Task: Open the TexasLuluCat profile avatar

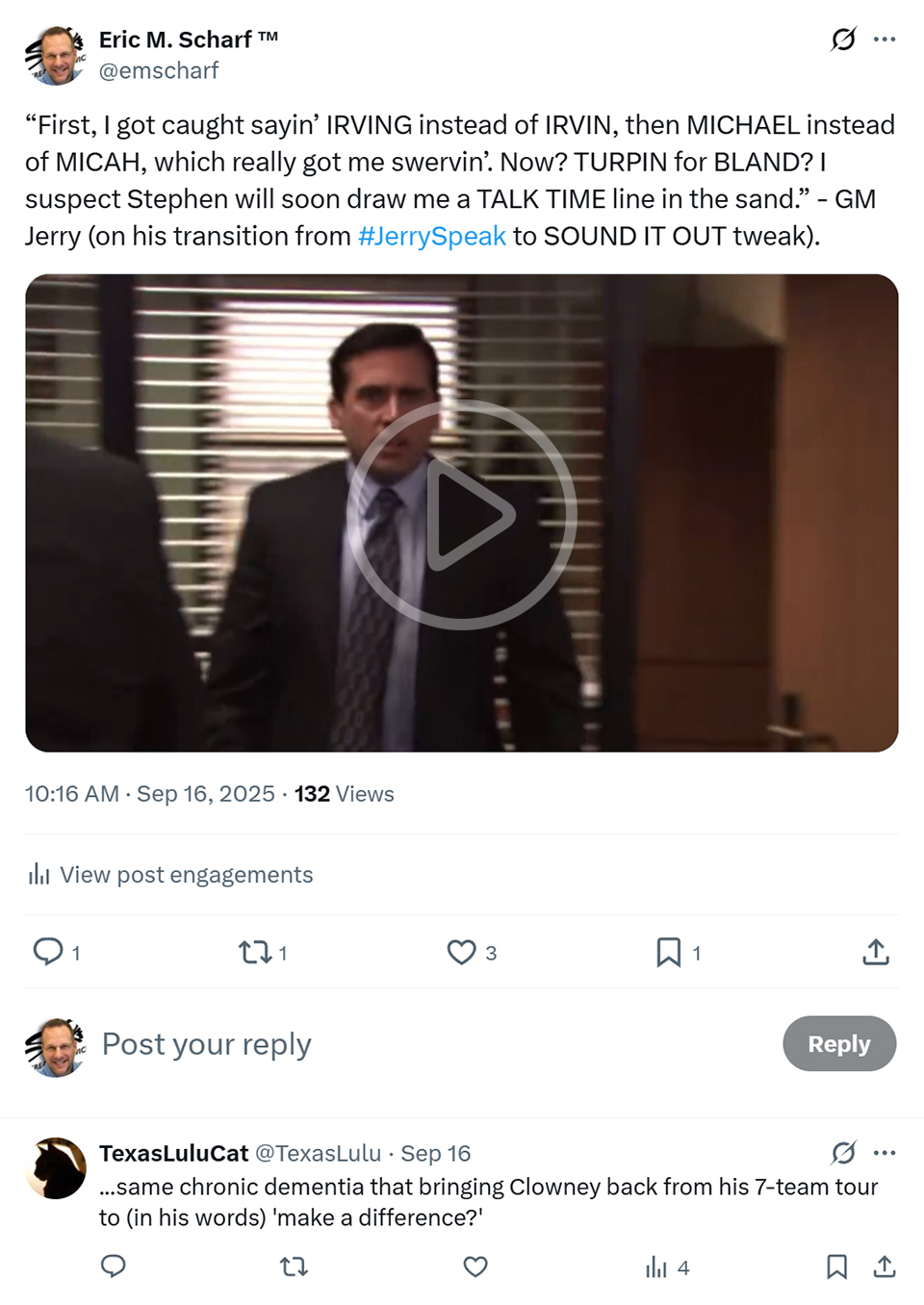Action: [x=56, y=1168]
